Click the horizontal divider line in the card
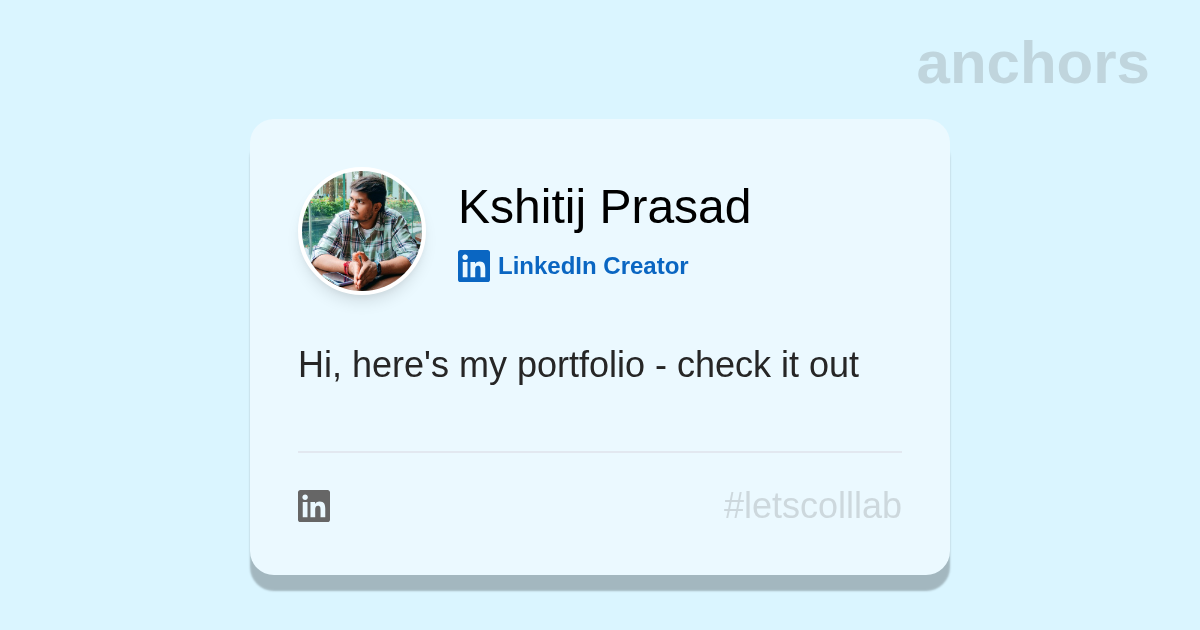Viewport: 1200px width, 630px height. (600, 452)
